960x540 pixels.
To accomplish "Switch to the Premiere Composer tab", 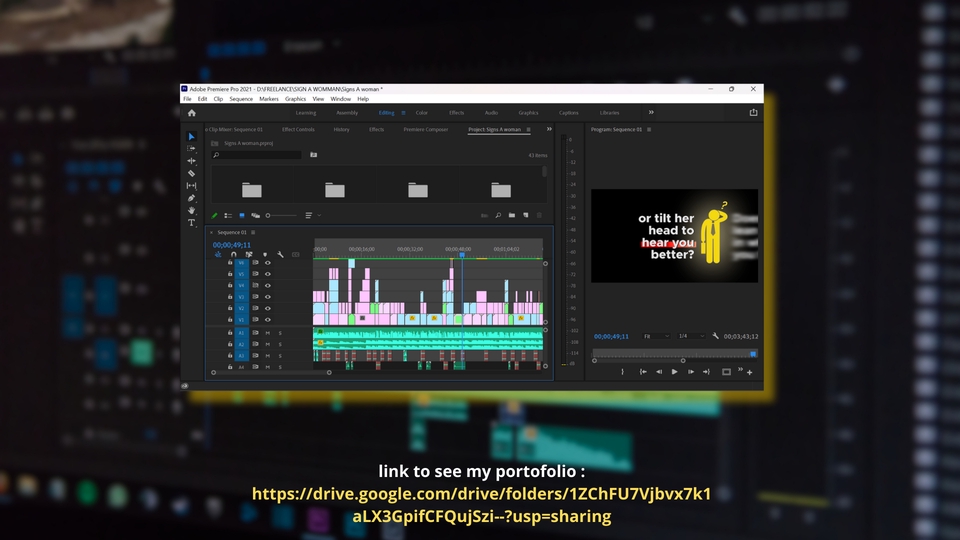I will [x=426, y=130].
